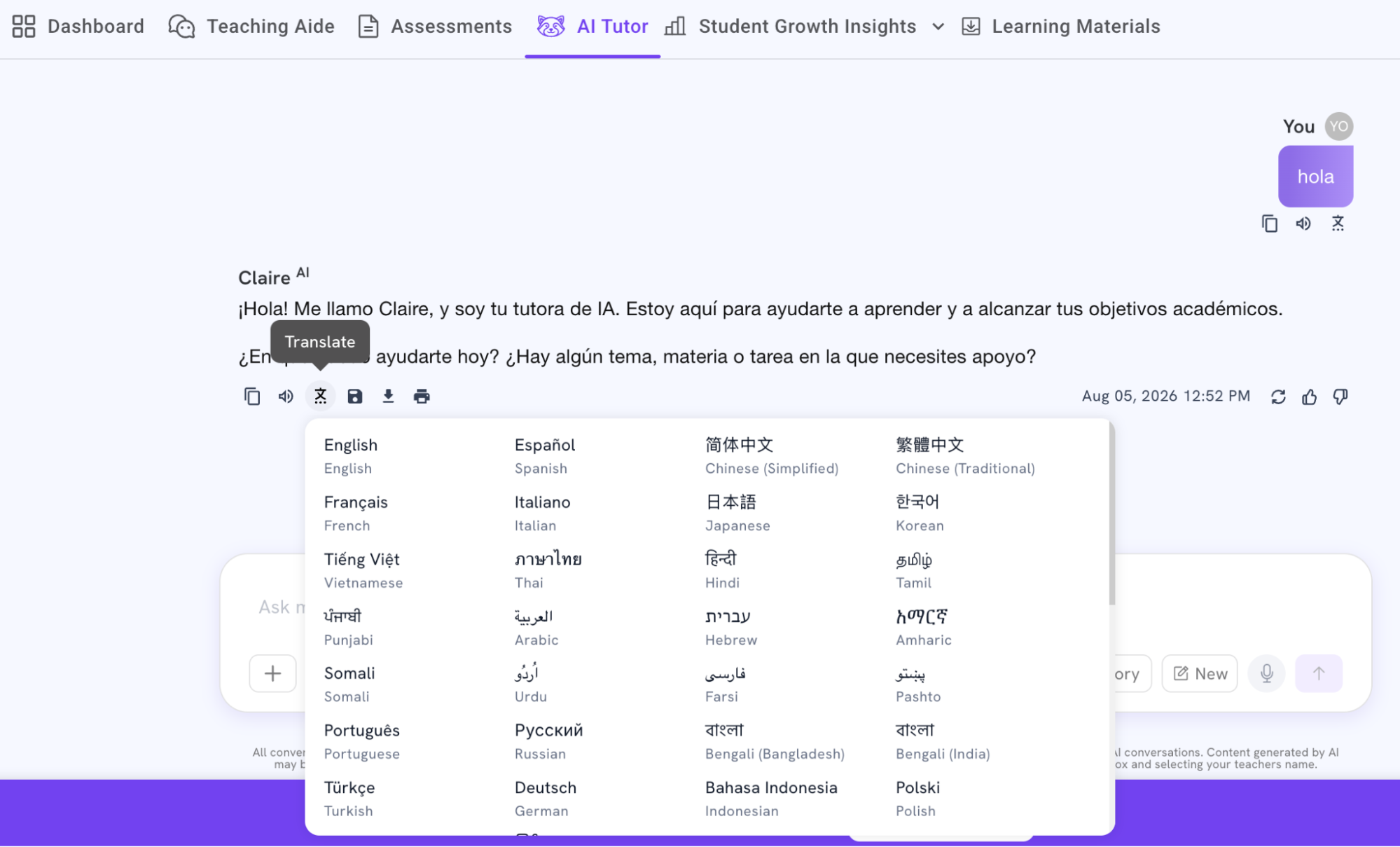The width and height of the screenshot is (1400, 847).
Task: Click the Teaching Aide chat icon
Action: coord(181,27)
